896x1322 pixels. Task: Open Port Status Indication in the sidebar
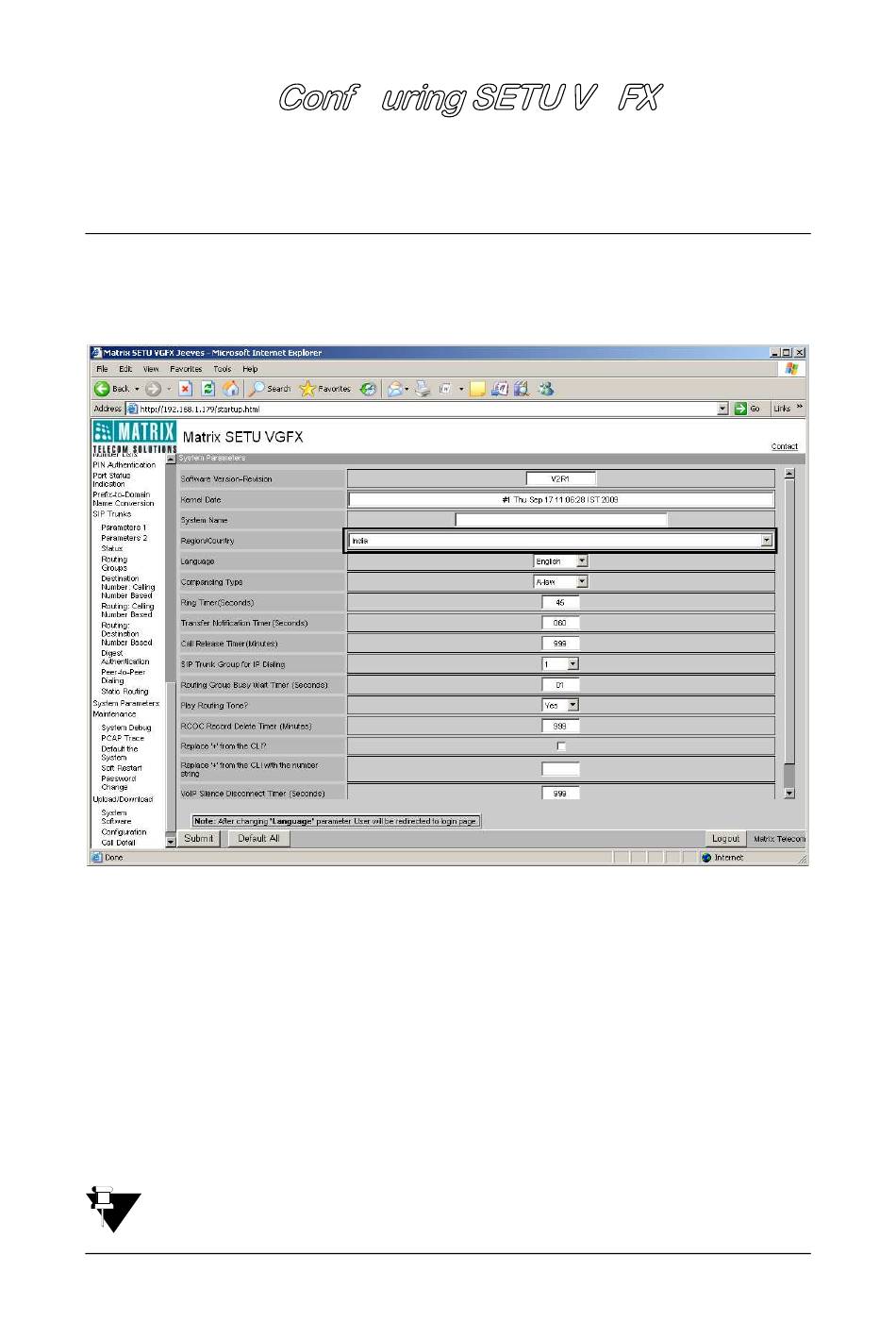point(112,480)
